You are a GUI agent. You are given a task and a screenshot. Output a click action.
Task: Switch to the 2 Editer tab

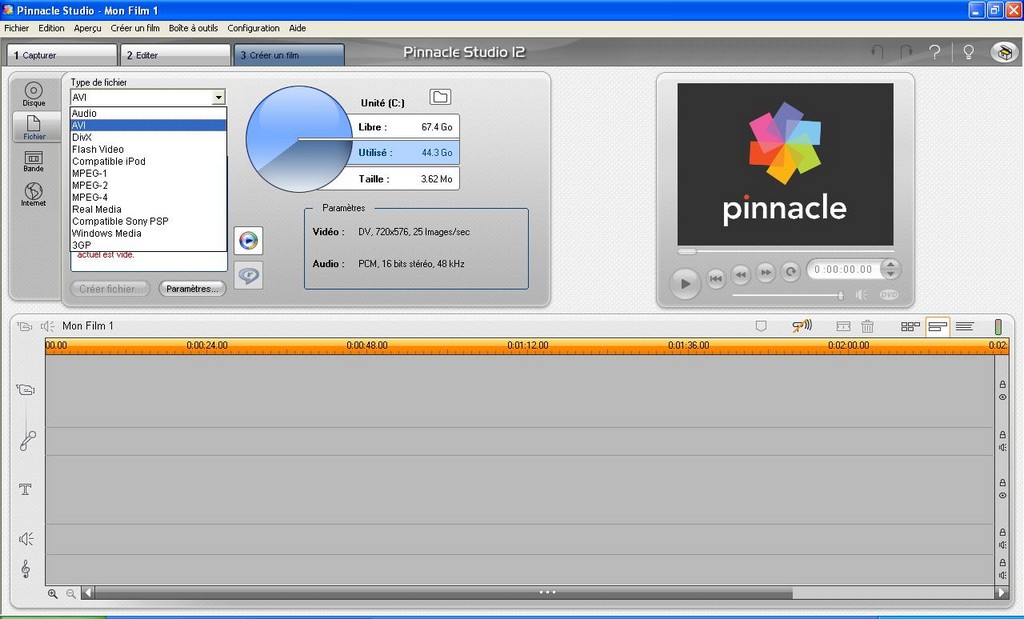[x=175, y=55]
